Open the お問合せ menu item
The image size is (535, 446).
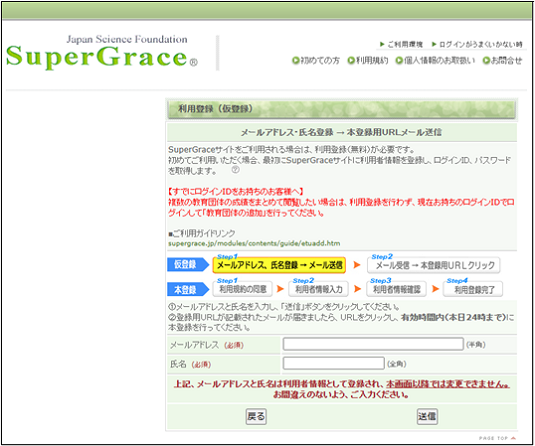(507, 61)
